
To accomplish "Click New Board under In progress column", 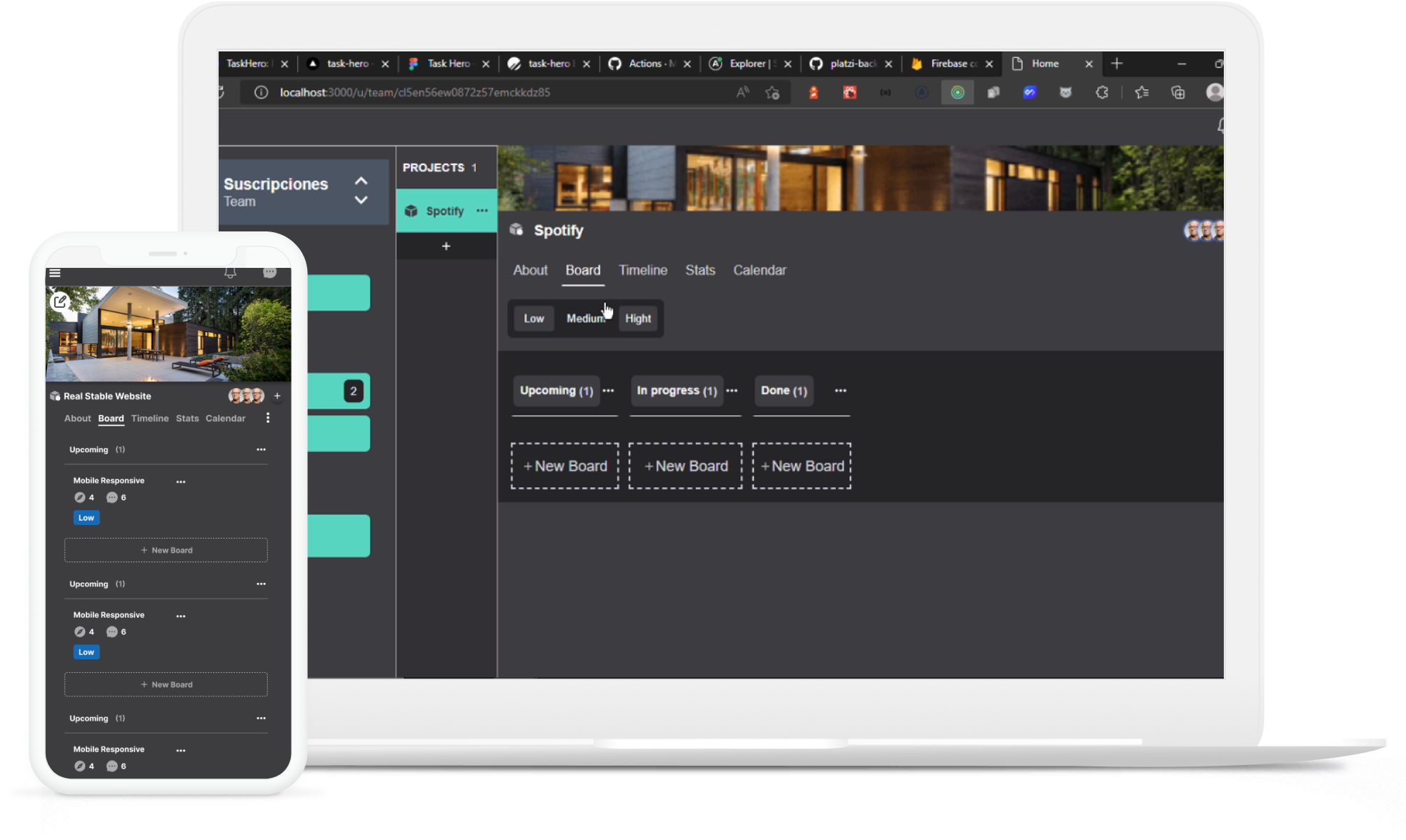I will (686, 466).
